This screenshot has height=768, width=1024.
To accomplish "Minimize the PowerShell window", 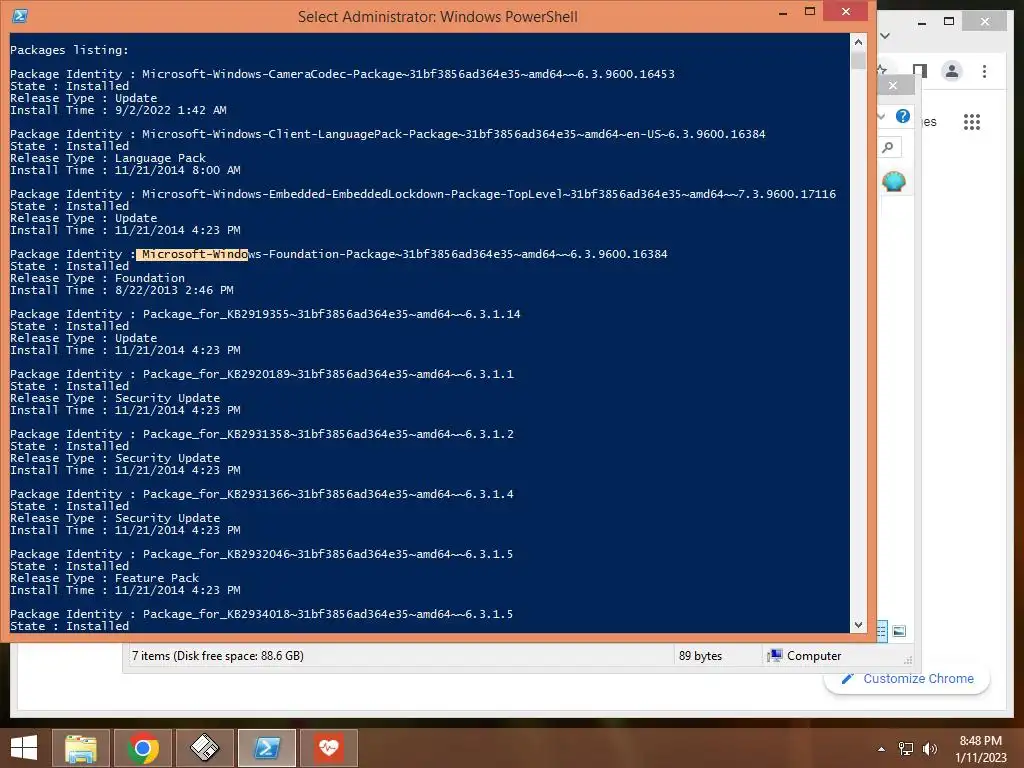I will (783, 13).
